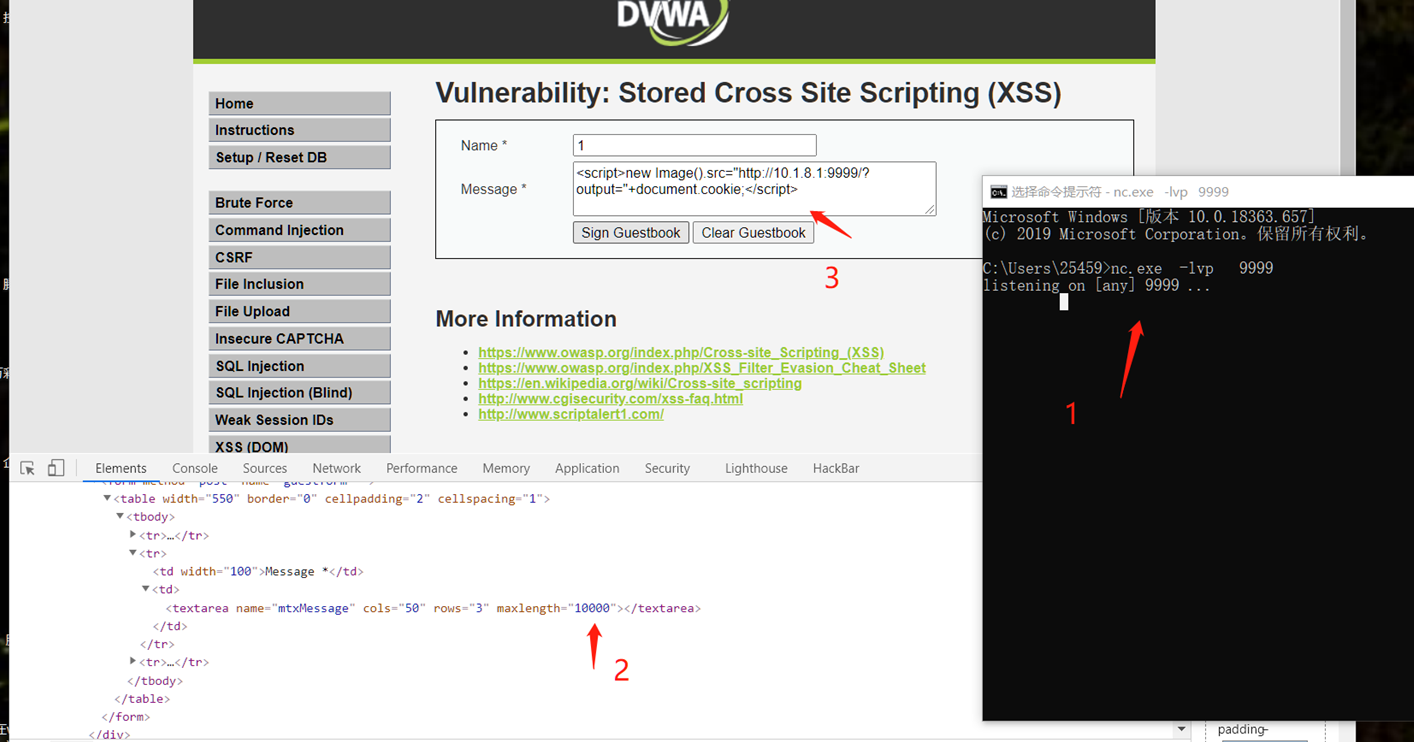The height and width of the screenshot is (742, 1414).
Task: Go to Home in DVWA sidebar
Action: [299, 103]
